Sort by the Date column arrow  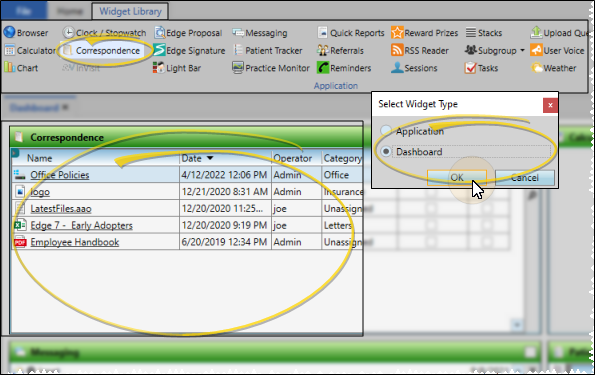(x=210, y=158)
